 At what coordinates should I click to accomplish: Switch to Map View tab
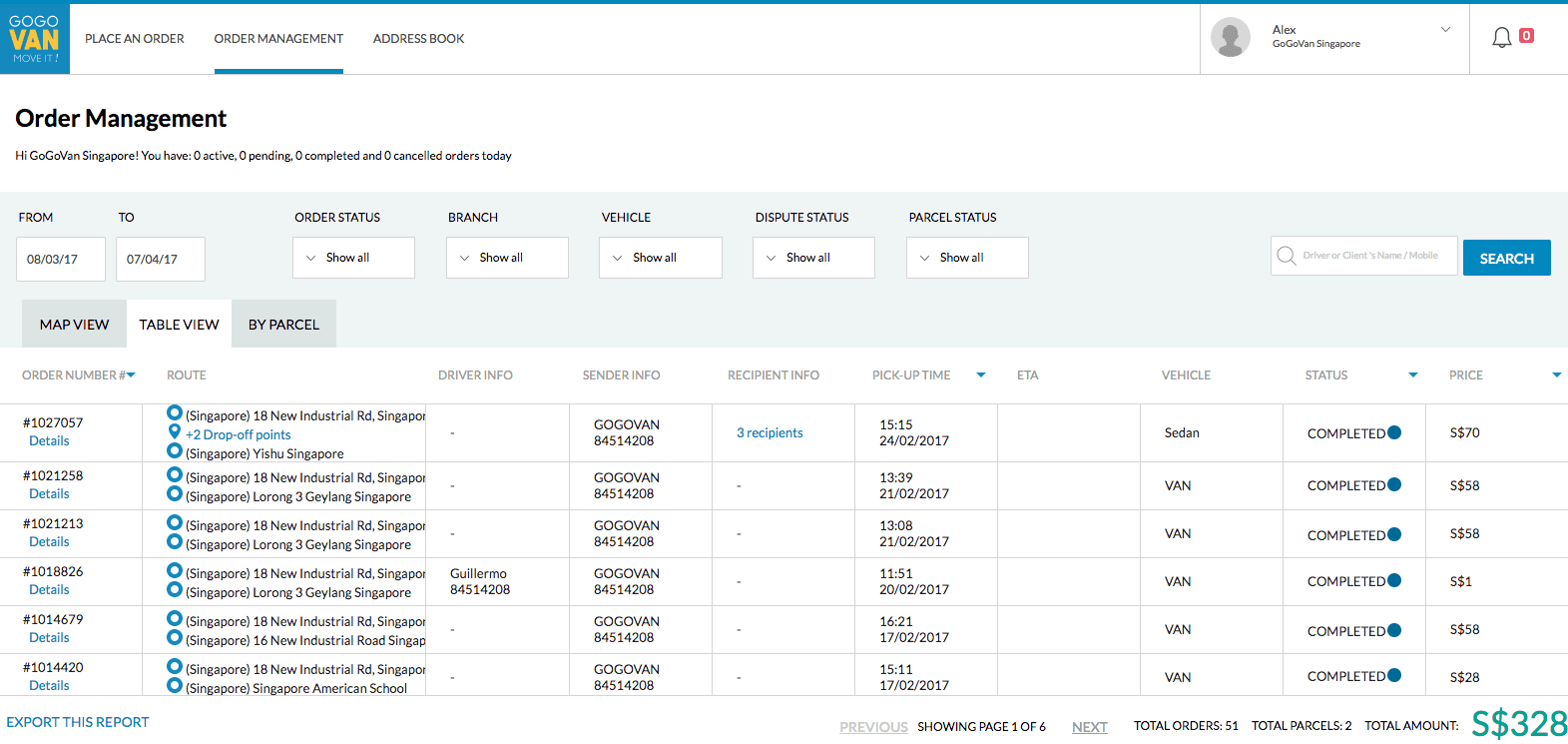74,324
